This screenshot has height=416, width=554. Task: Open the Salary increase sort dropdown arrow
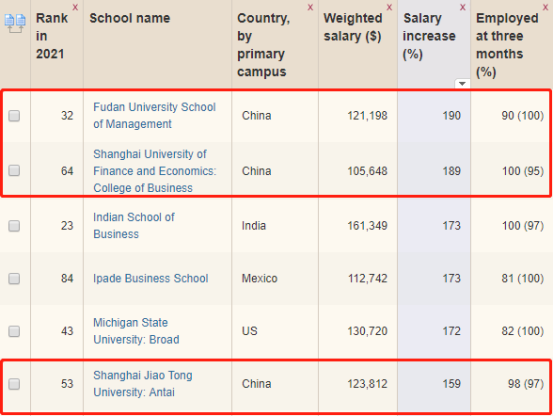coord(462,83)
